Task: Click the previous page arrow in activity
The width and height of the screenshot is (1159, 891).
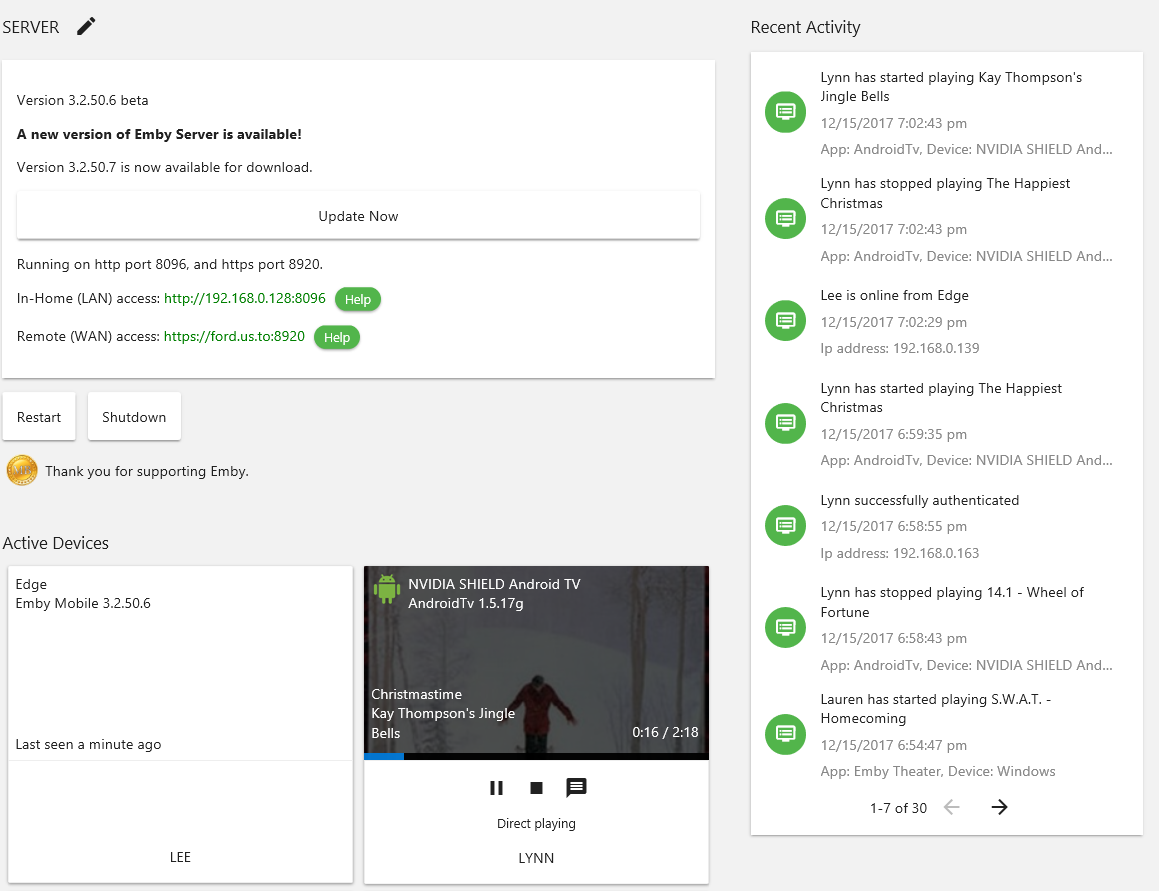Action: 951,807
